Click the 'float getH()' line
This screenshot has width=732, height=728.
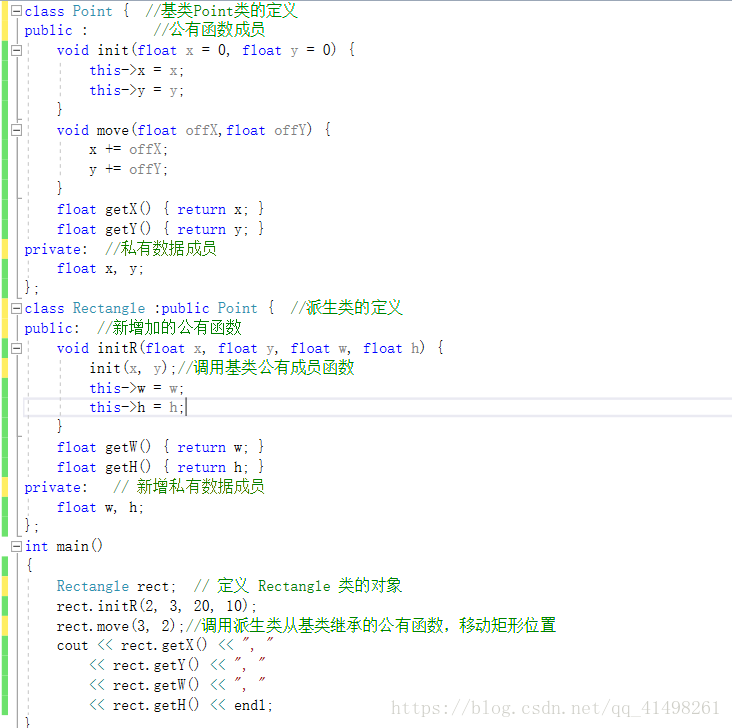pyautogui.click(x=160, y=467)
